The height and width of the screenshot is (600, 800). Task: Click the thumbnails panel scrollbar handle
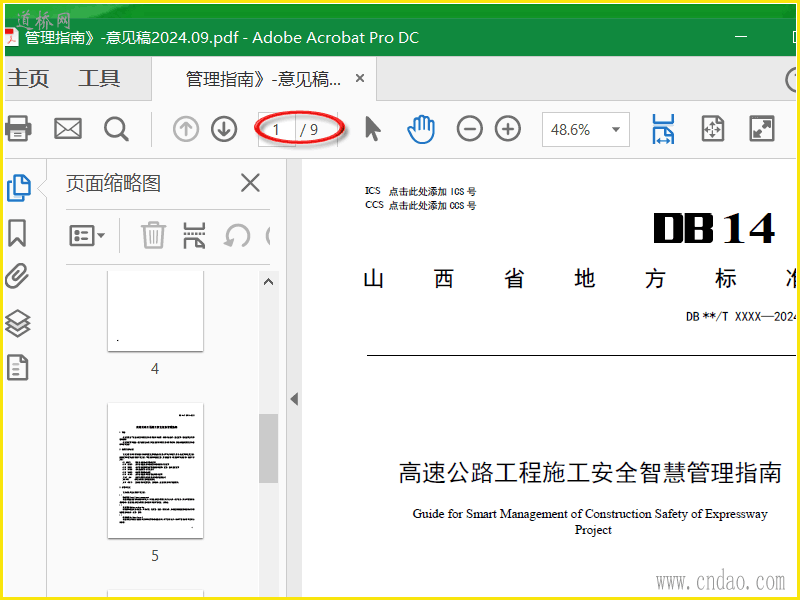tap(268, 448)
